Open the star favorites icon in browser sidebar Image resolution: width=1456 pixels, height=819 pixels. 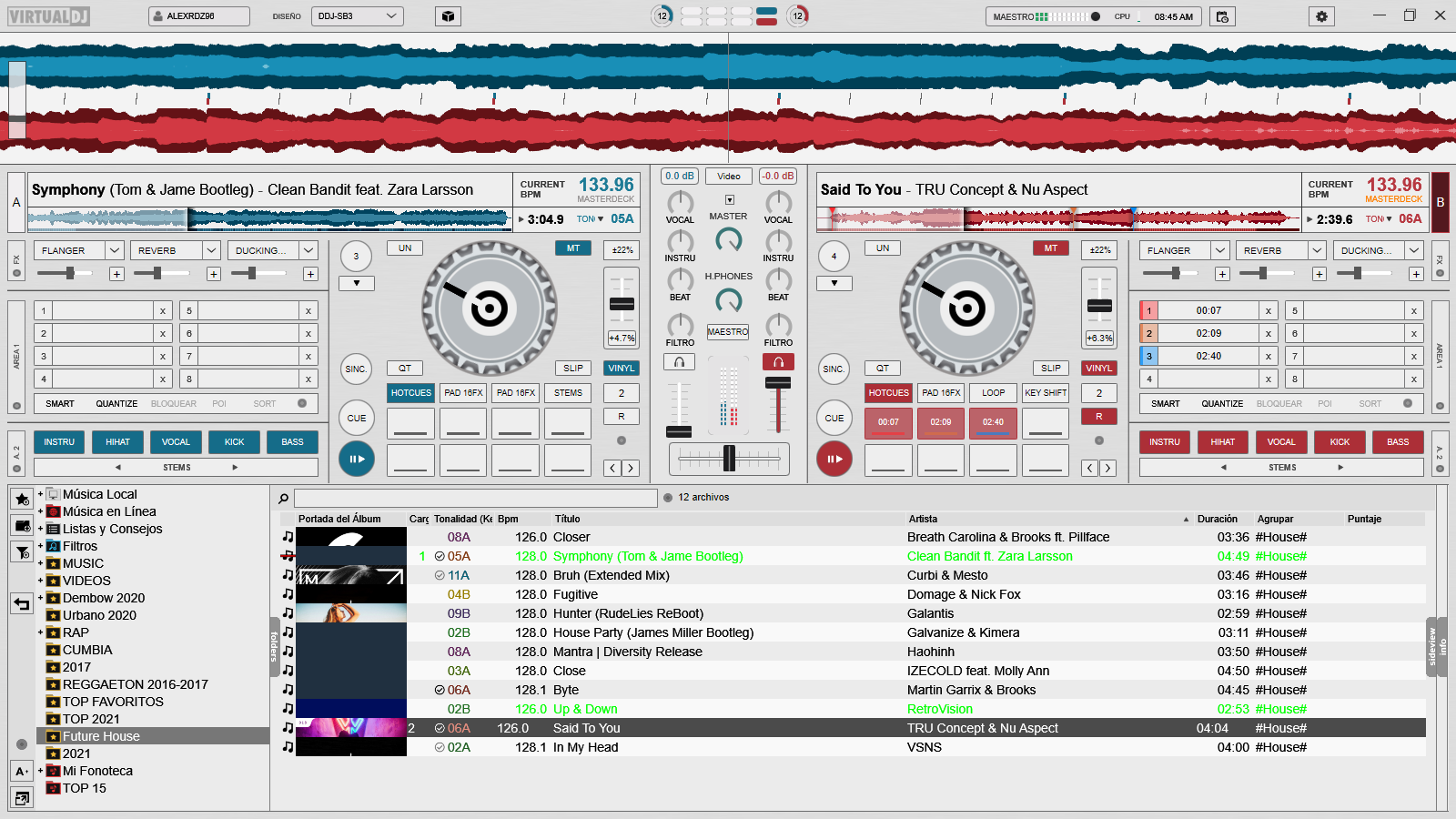[22, 499]
